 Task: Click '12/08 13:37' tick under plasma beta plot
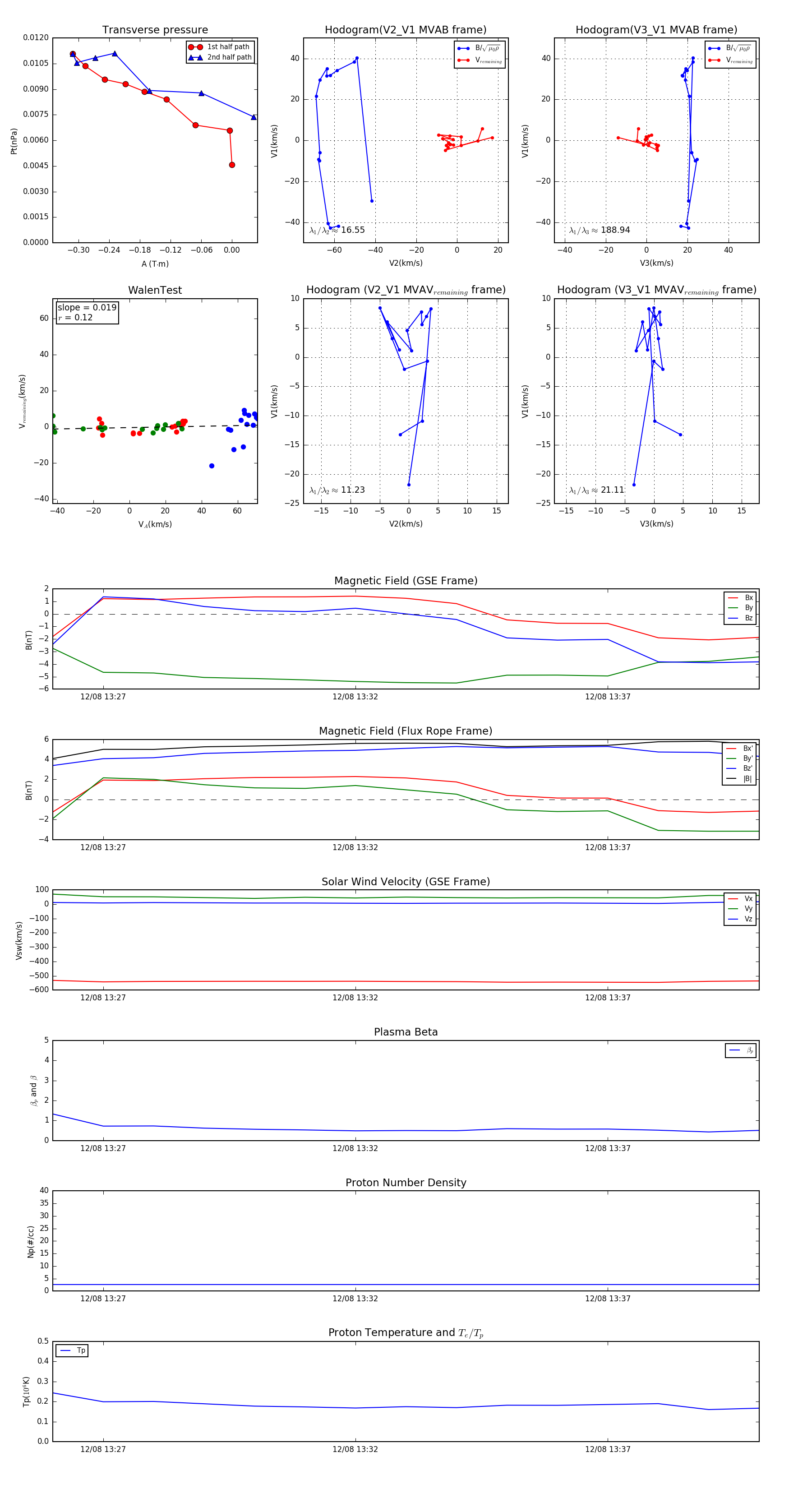click(x=607, y=1148)
